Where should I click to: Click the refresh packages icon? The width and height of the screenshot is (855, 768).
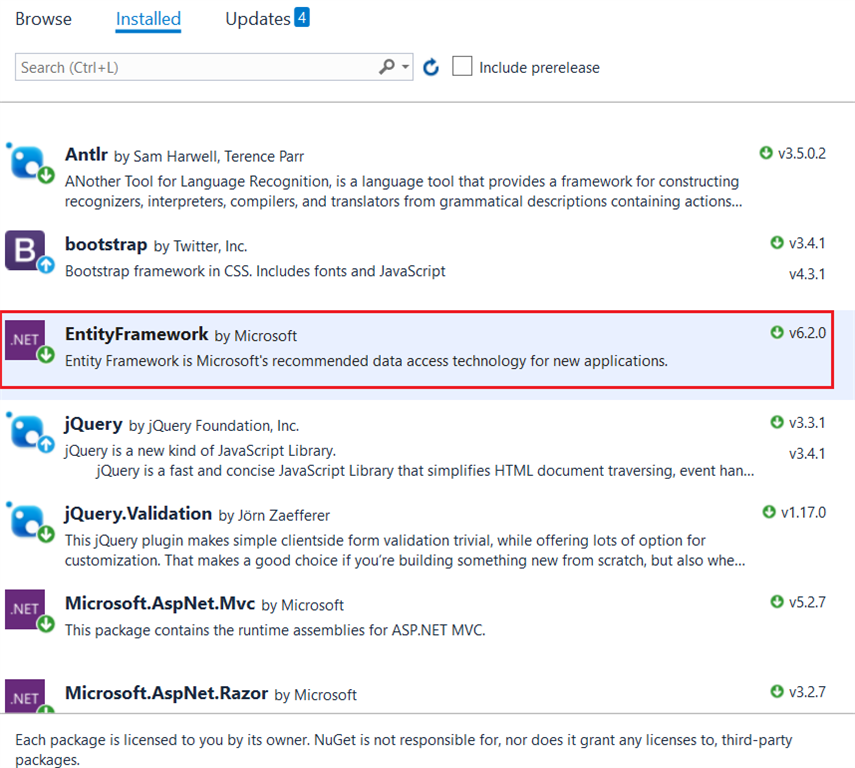coord(431,67)
